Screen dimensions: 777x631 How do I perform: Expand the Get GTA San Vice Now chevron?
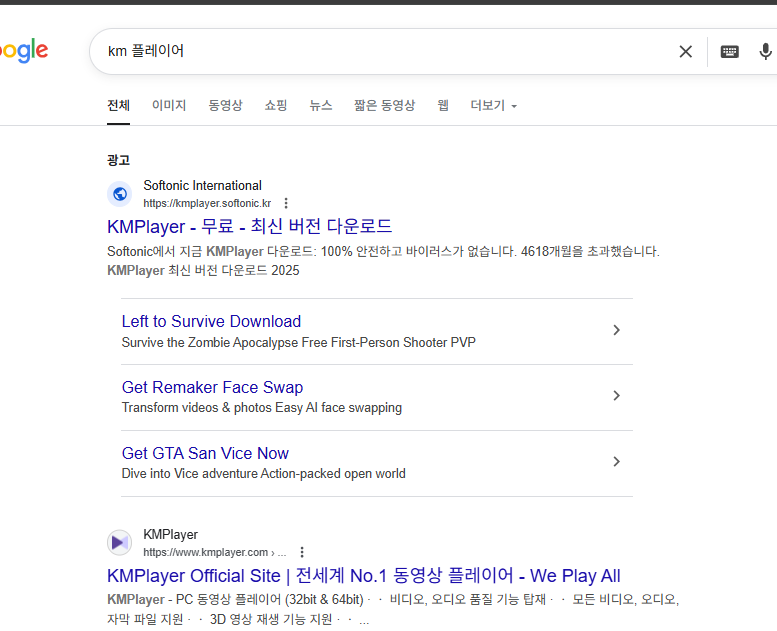click(616, 461)
